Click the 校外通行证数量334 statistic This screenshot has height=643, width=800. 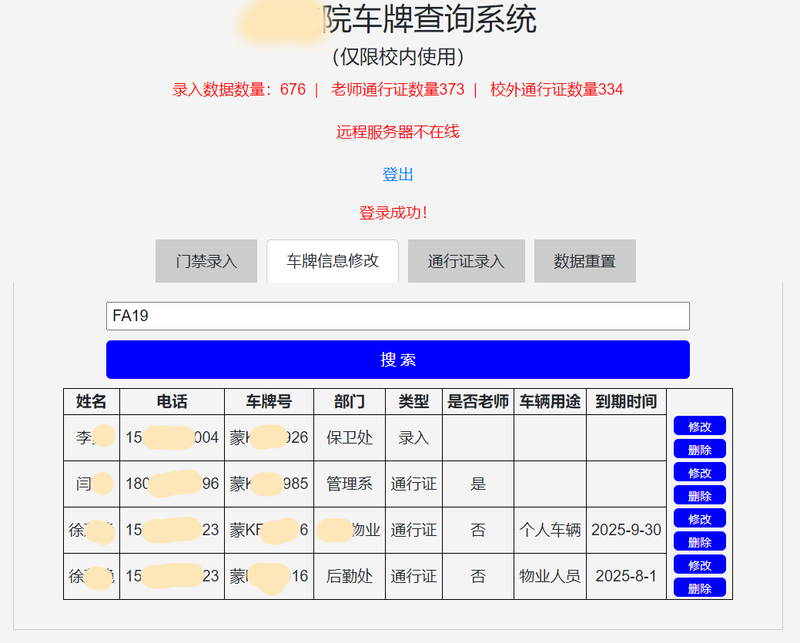[556, 89]
